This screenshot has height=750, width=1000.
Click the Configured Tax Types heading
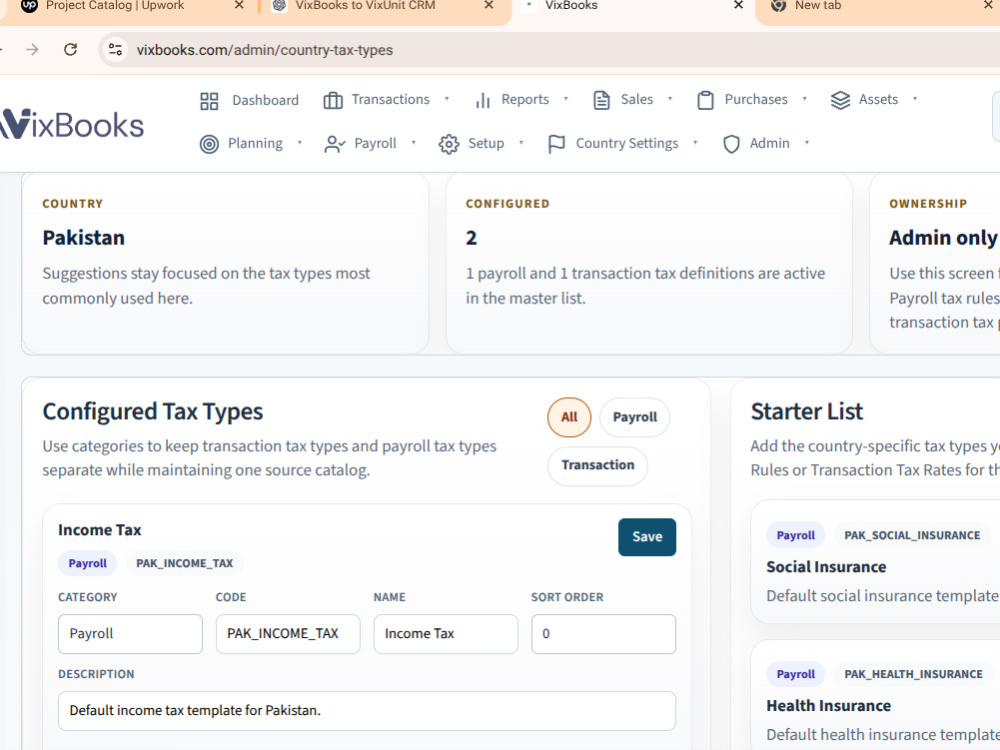pos(152,412)
